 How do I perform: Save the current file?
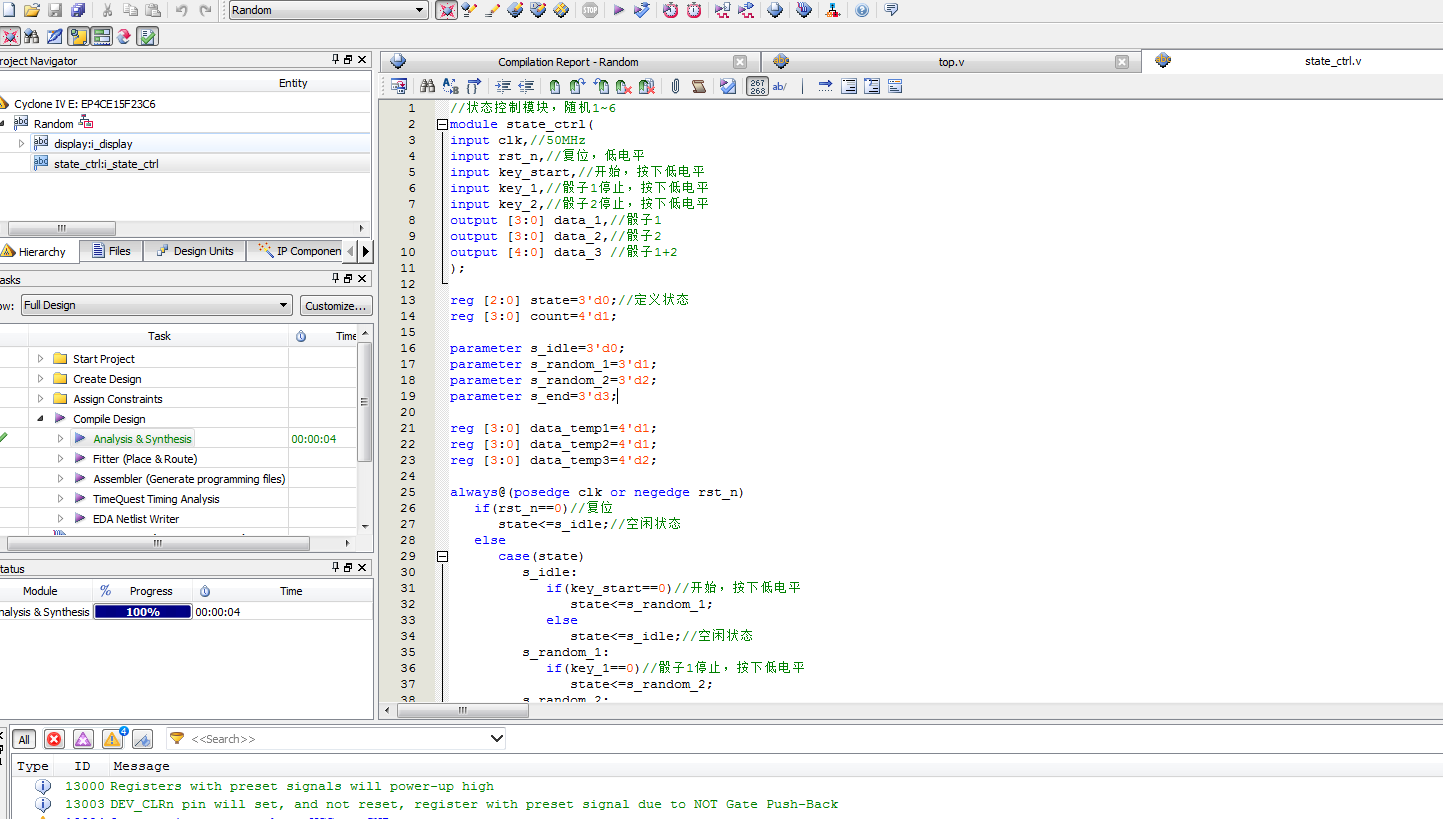coord(55,10)
